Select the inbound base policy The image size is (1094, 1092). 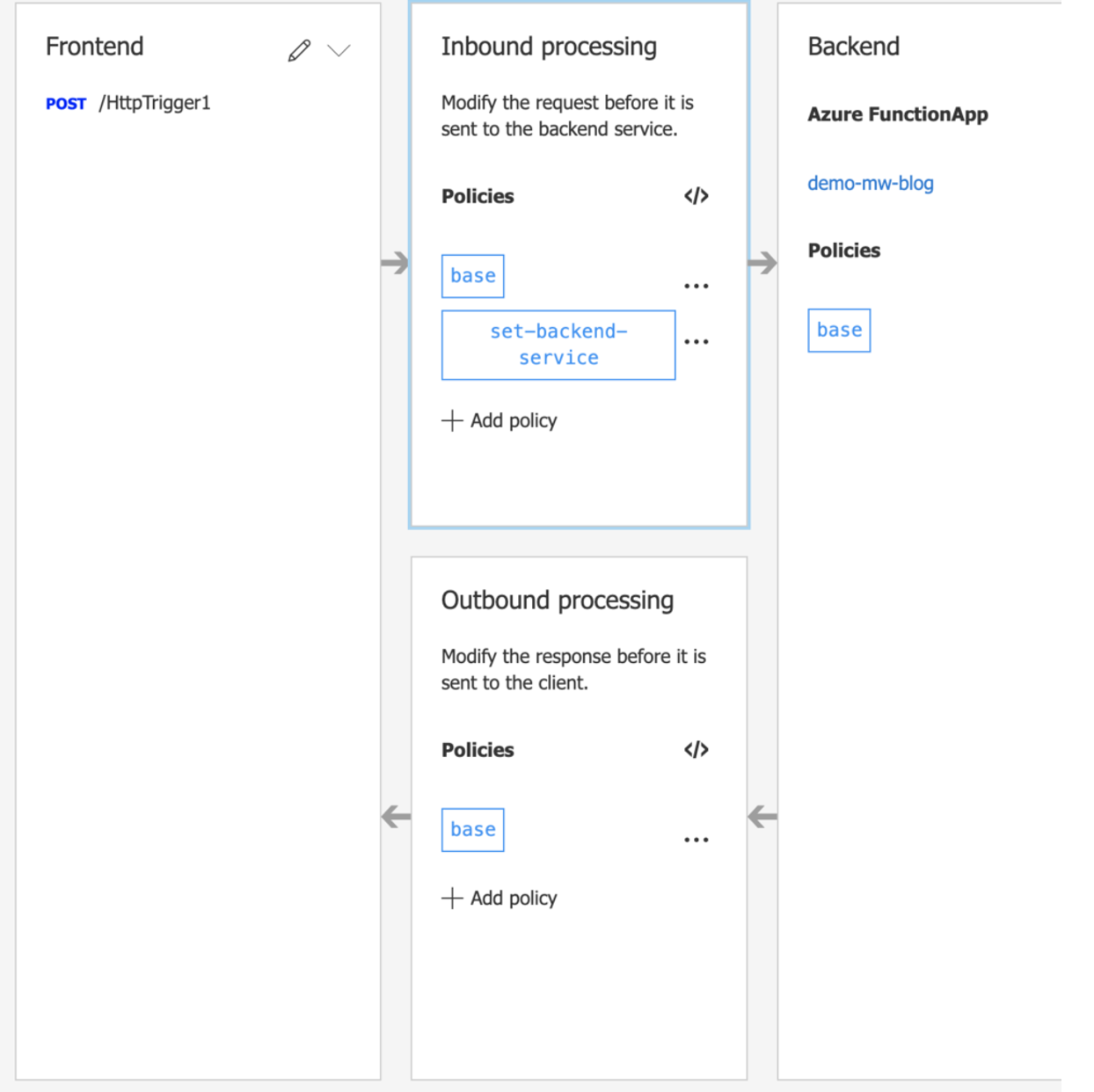coord(472,275)
